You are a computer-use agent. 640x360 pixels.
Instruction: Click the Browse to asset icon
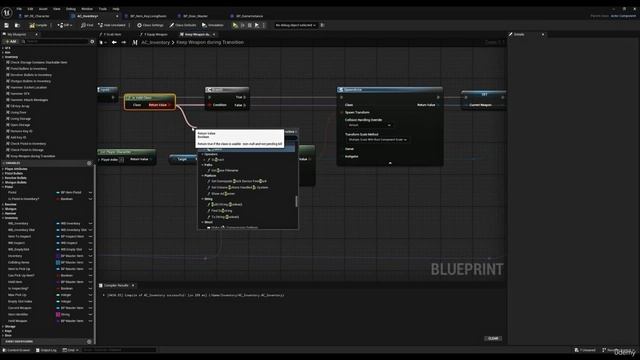(17, 25)
